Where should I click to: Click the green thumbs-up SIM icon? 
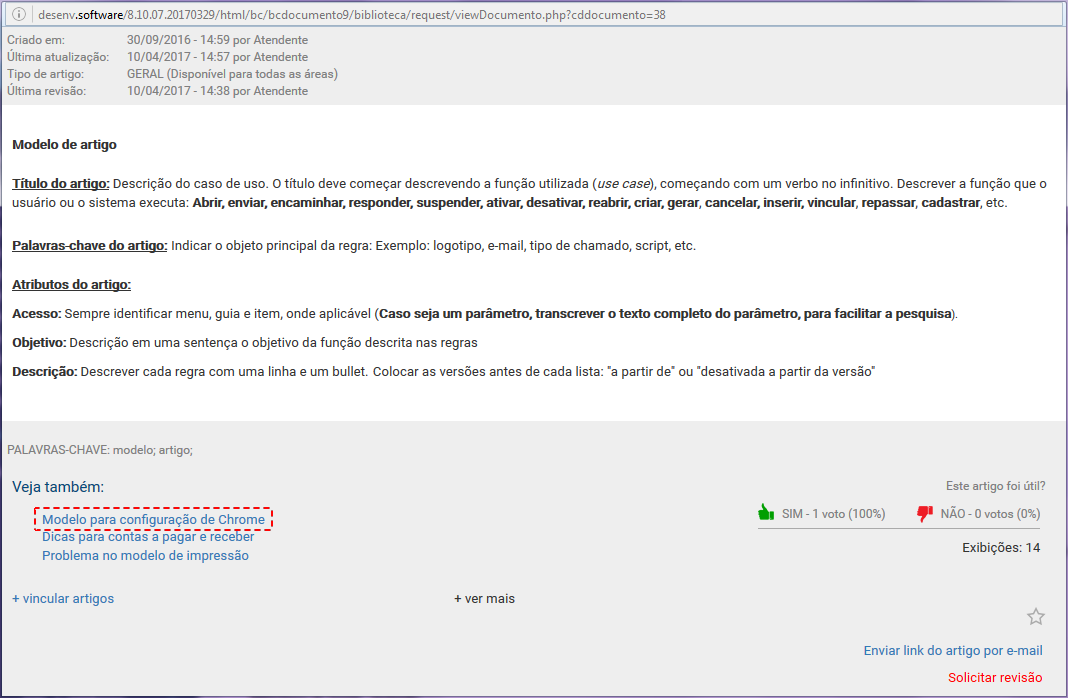pyautogui.click(x=766, y=512)
